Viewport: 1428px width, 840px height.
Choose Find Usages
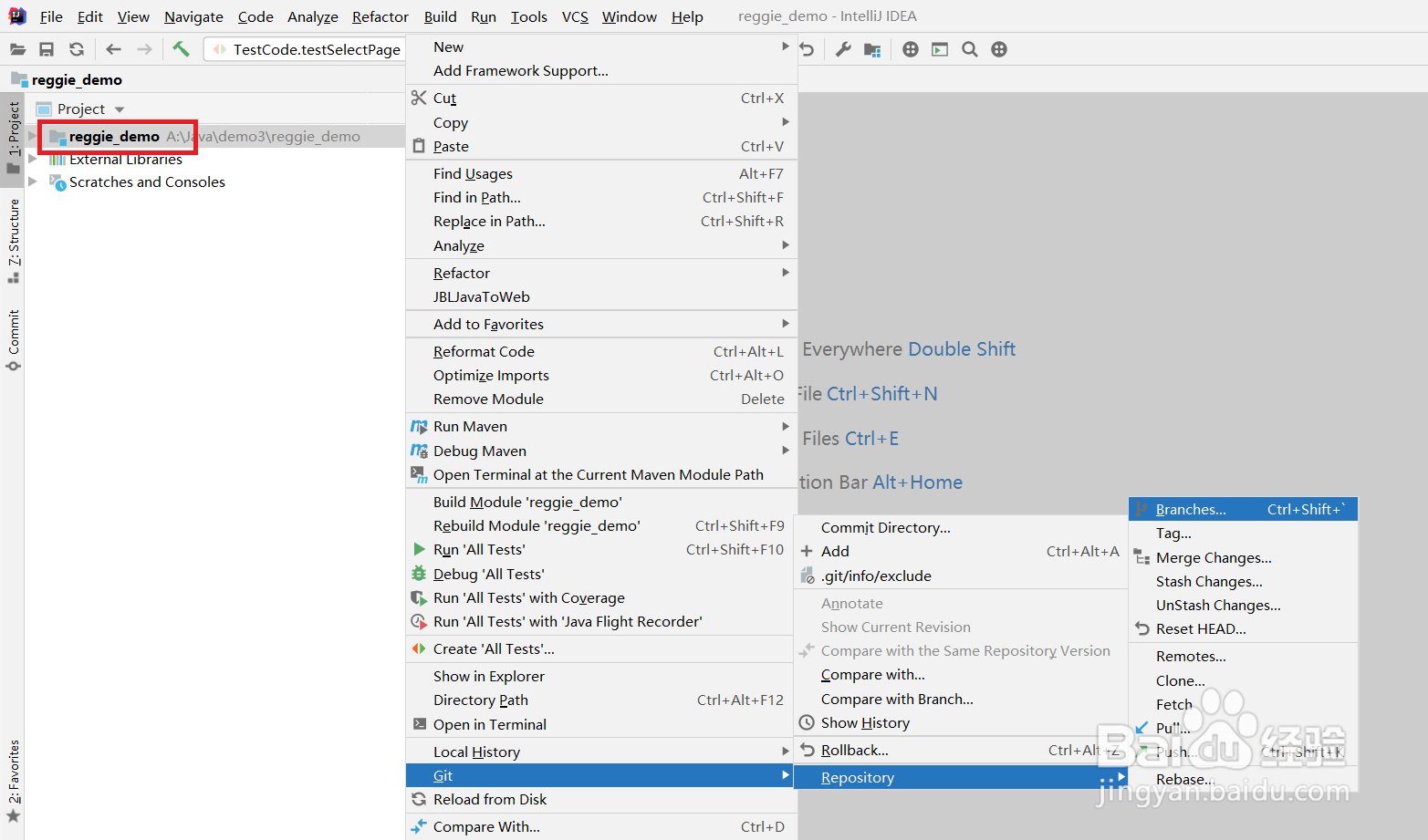click(601, 173)
